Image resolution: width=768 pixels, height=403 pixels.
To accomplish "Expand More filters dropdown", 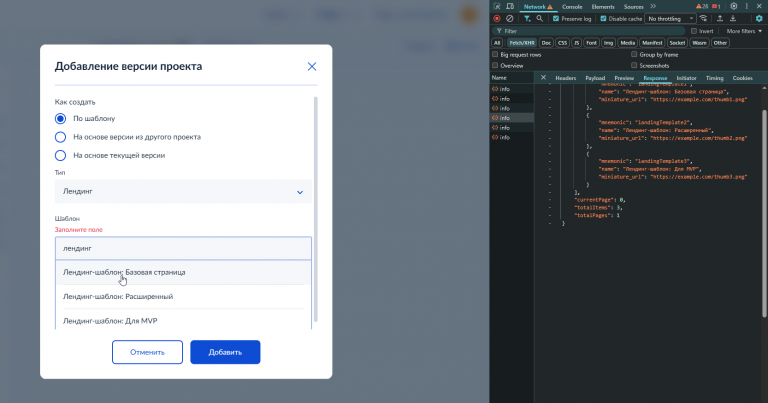I will click(x=744, y=31).
